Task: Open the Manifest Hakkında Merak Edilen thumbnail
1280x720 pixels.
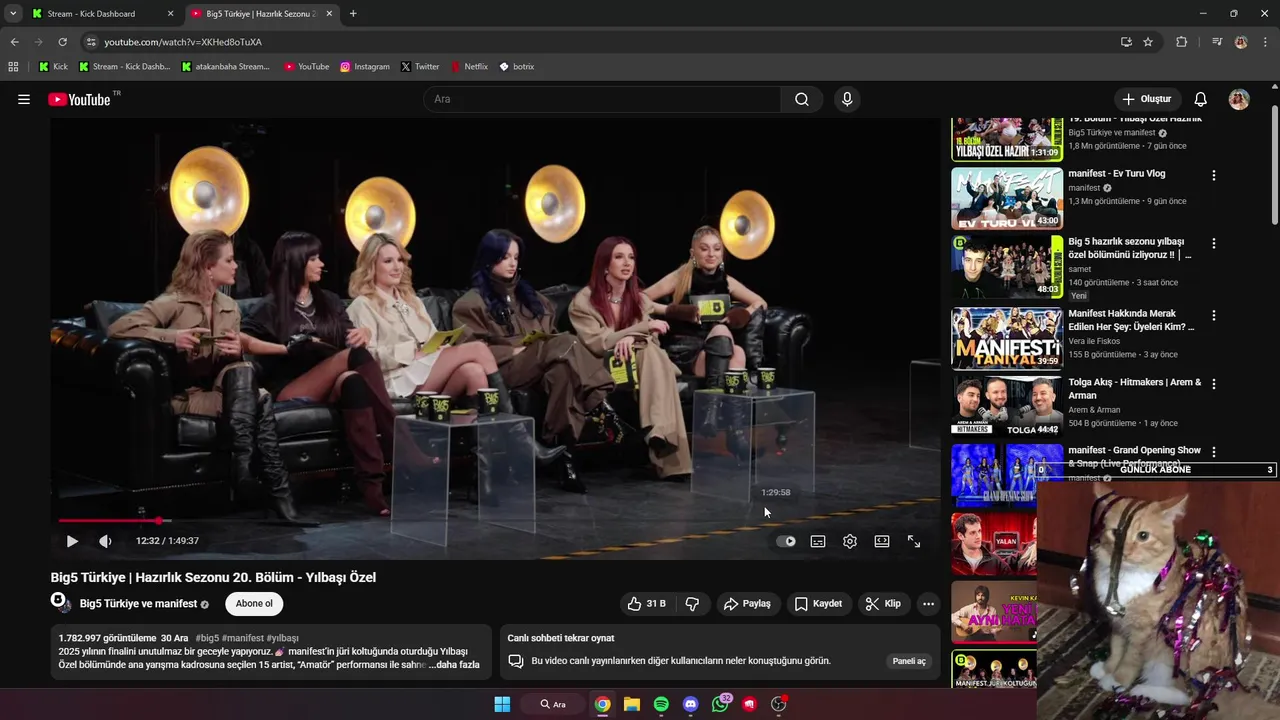Action: coord(1006,338)
